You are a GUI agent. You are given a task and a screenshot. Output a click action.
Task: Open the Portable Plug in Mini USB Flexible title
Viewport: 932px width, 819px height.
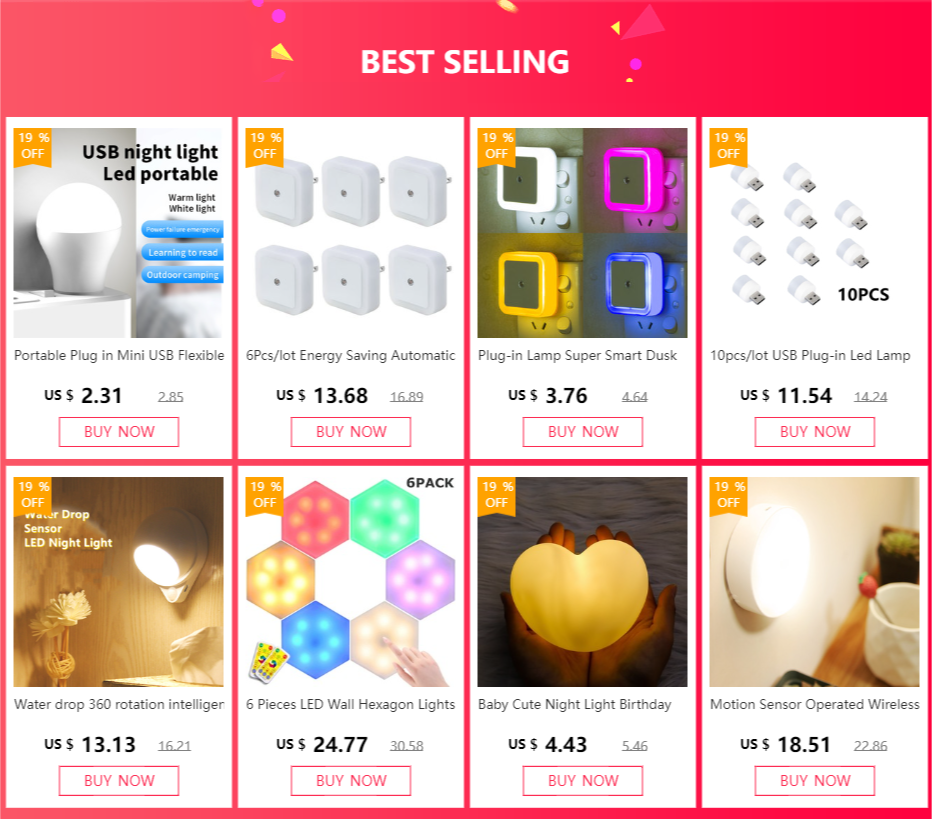119,355
